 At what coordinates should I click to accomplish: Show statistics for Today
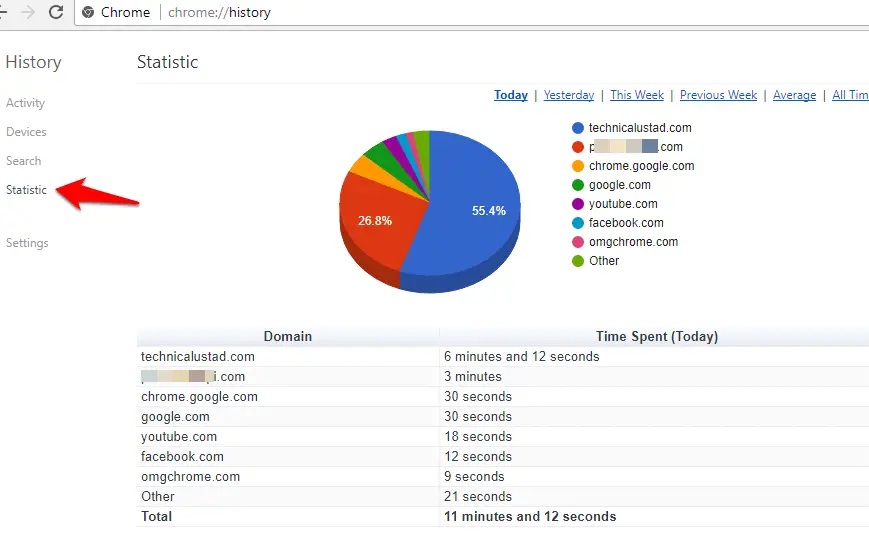click(x=511, y=95)
